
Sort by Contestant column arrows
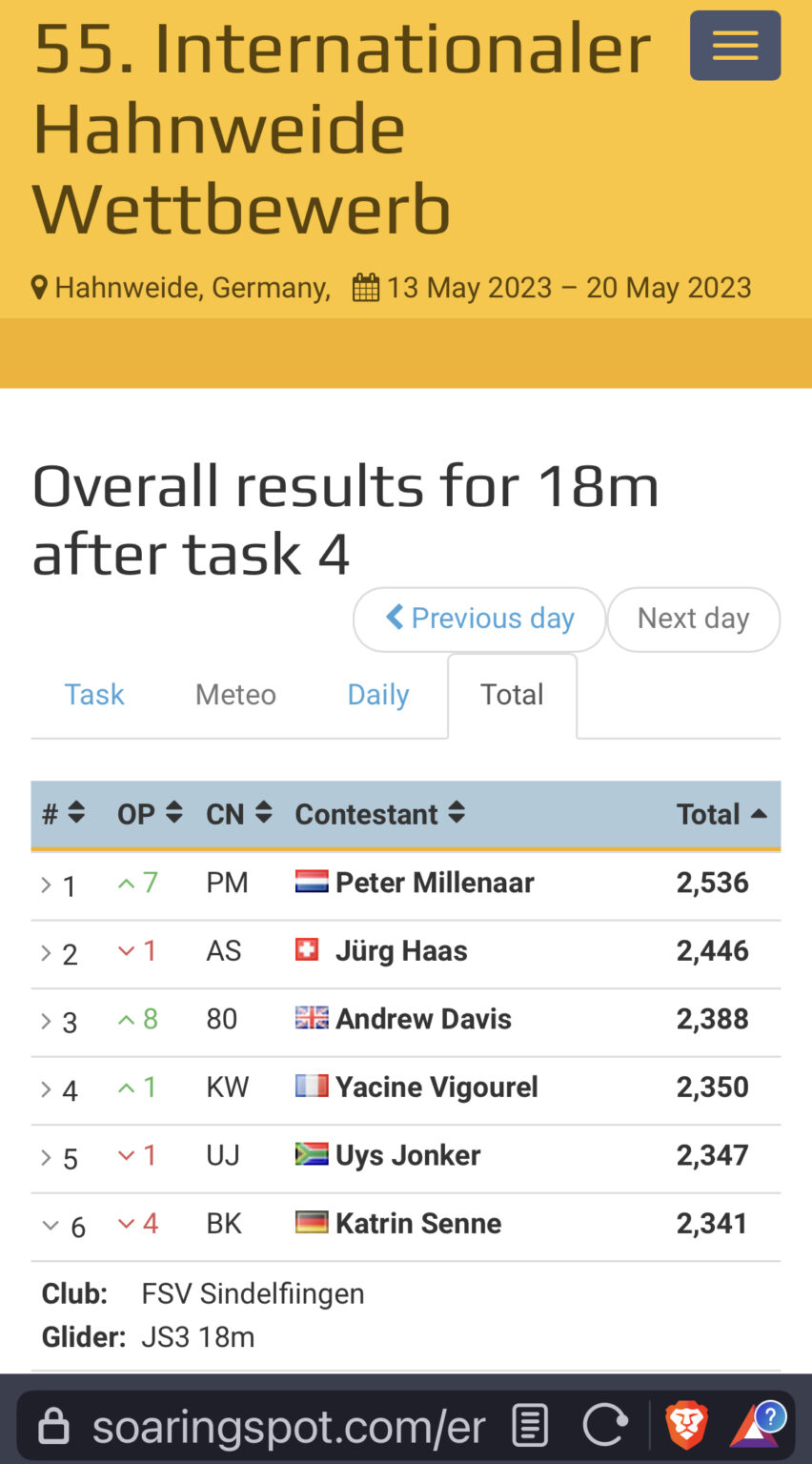tap(457, 813)
